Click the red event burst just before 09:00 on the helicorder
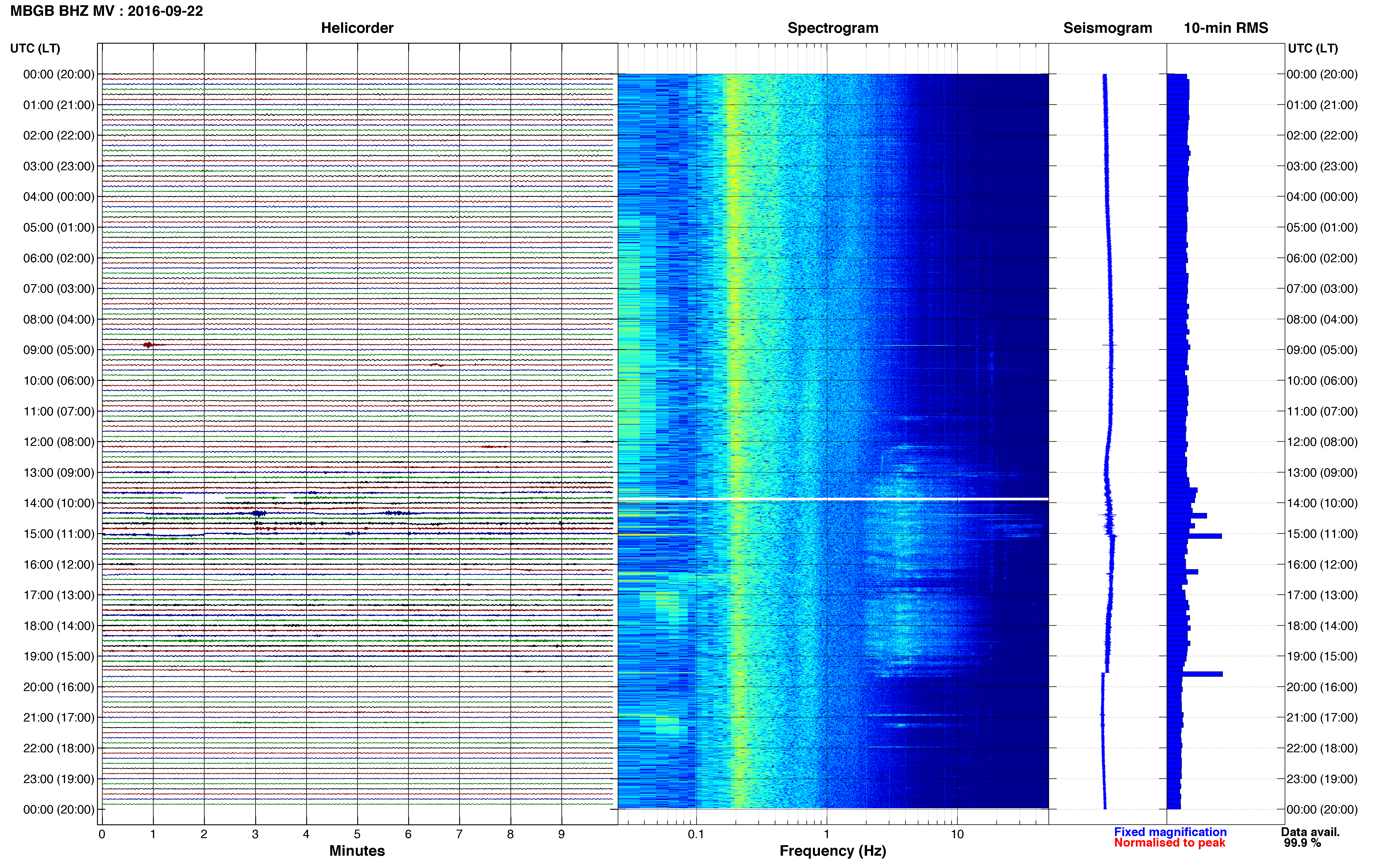Image resolution: width=1389 pixels, height=868 pixels. pos(148,345)
